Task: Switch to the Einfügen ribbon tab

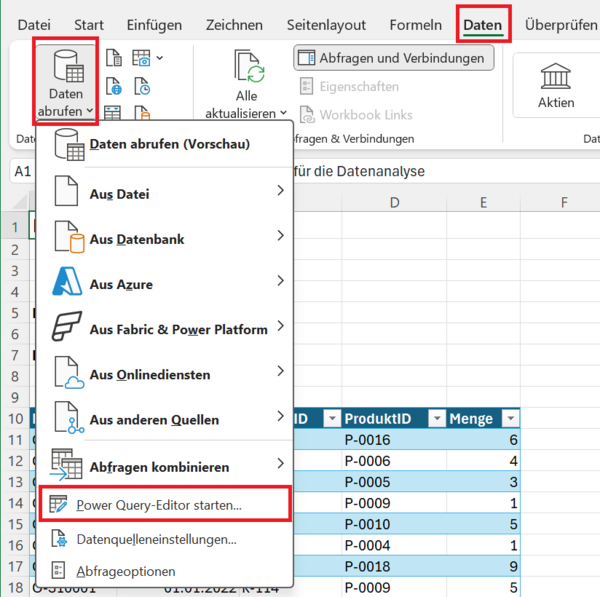Action: 154,24
